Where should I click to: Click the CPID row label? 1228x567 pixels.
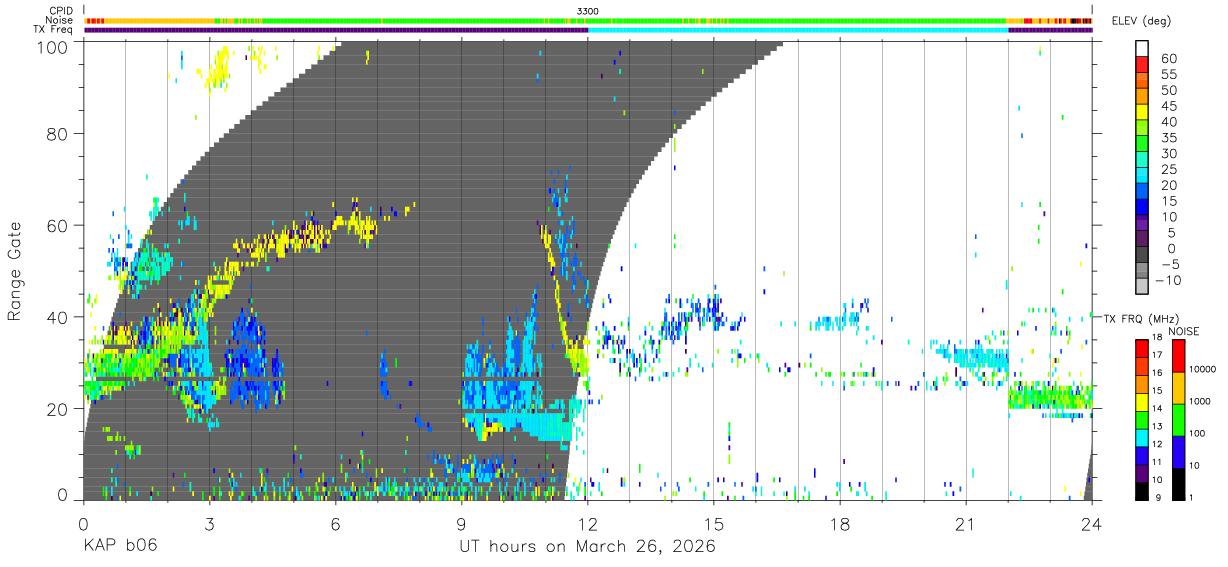60,11
